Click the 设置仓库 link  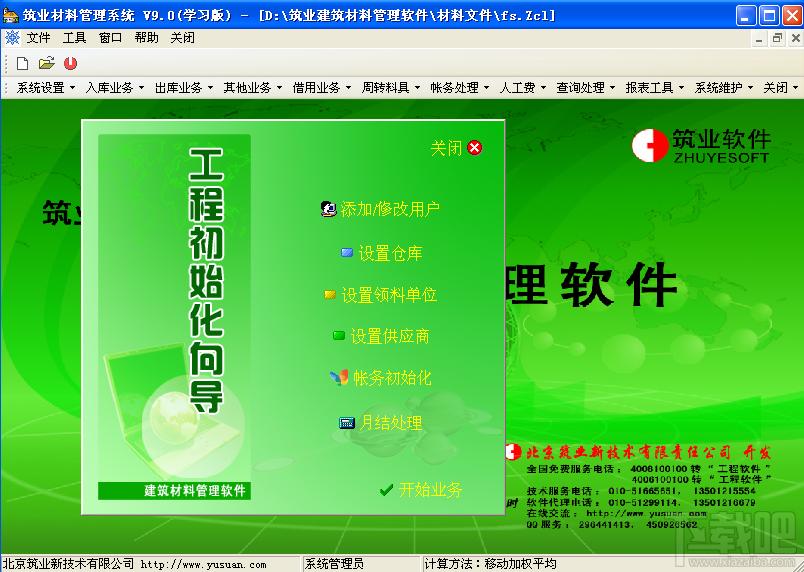(390, 253)
